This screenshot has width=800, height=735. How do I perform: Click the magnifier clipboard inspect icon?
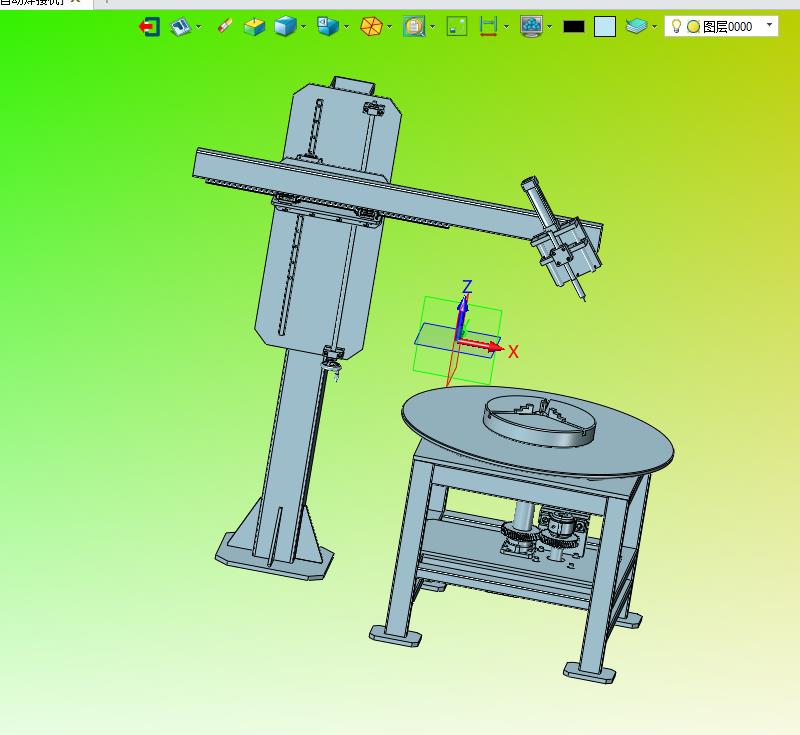pyautogui.click(x=414, y=27)
